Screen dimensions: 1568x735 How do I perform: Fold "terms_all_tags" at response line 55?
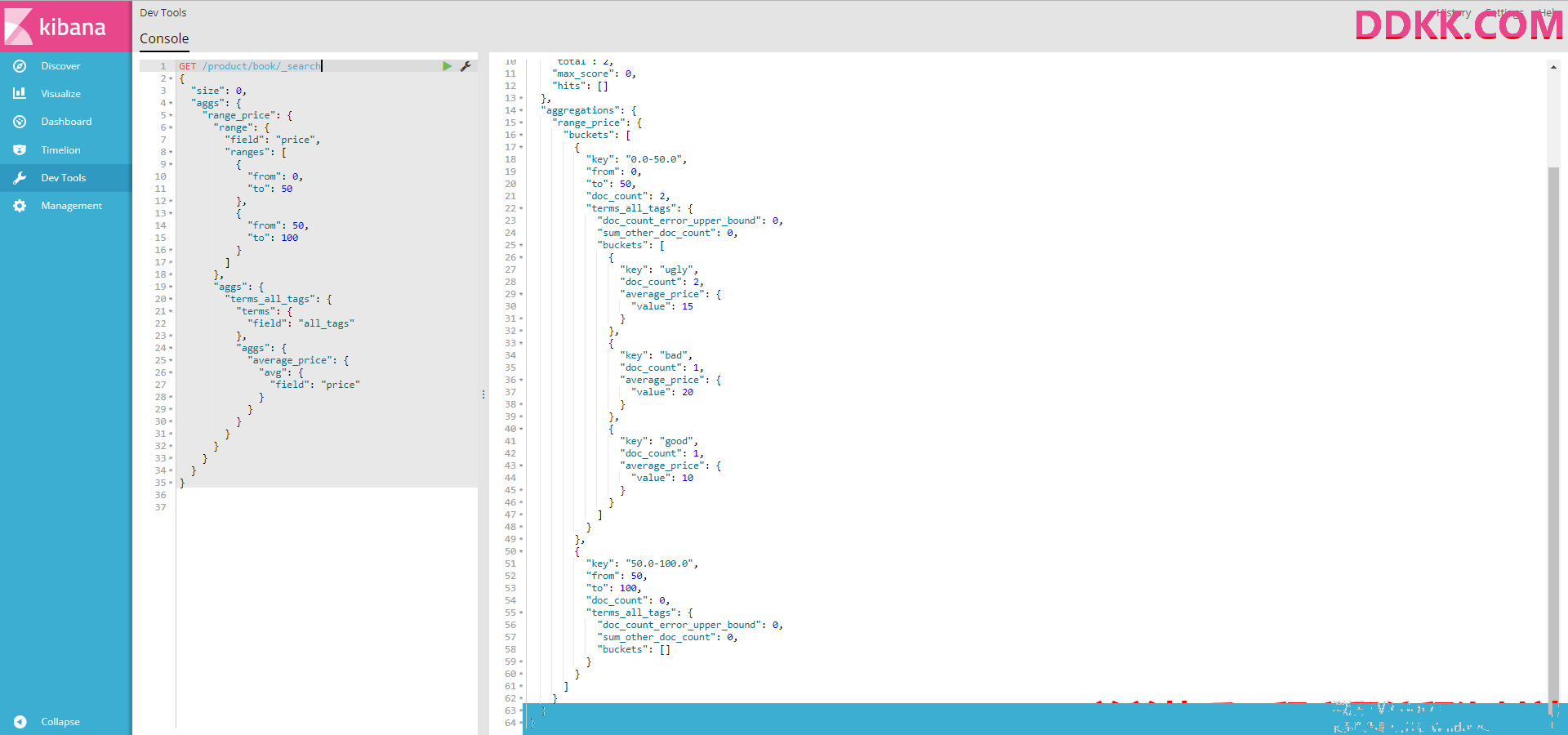[x=521, y=612]
